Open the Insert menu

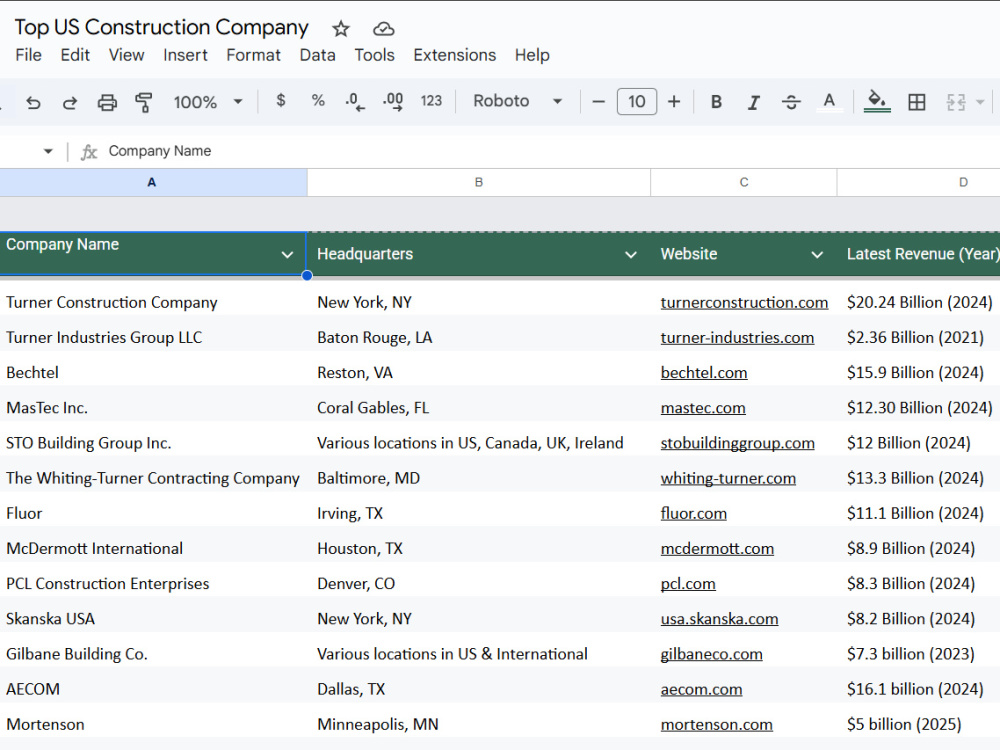pos(185,55)
